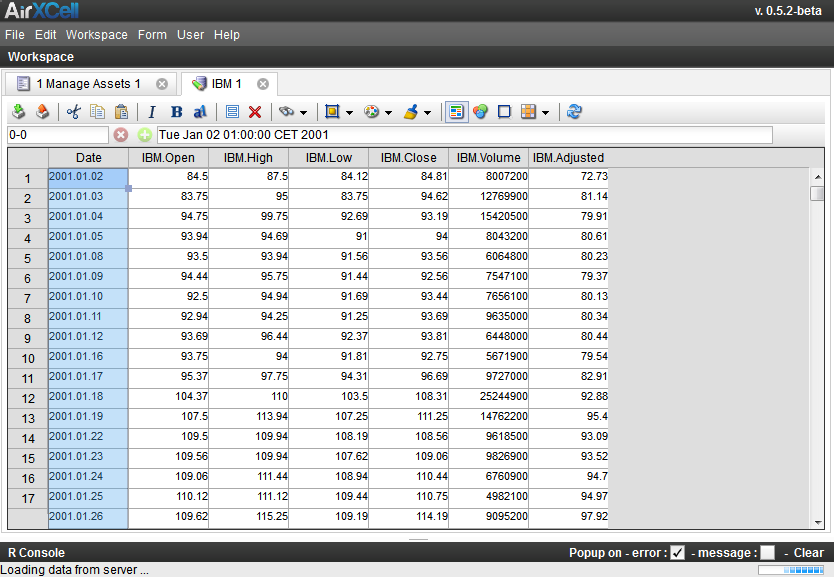Click the green download/import icon in the toolbar

point(19,112)
